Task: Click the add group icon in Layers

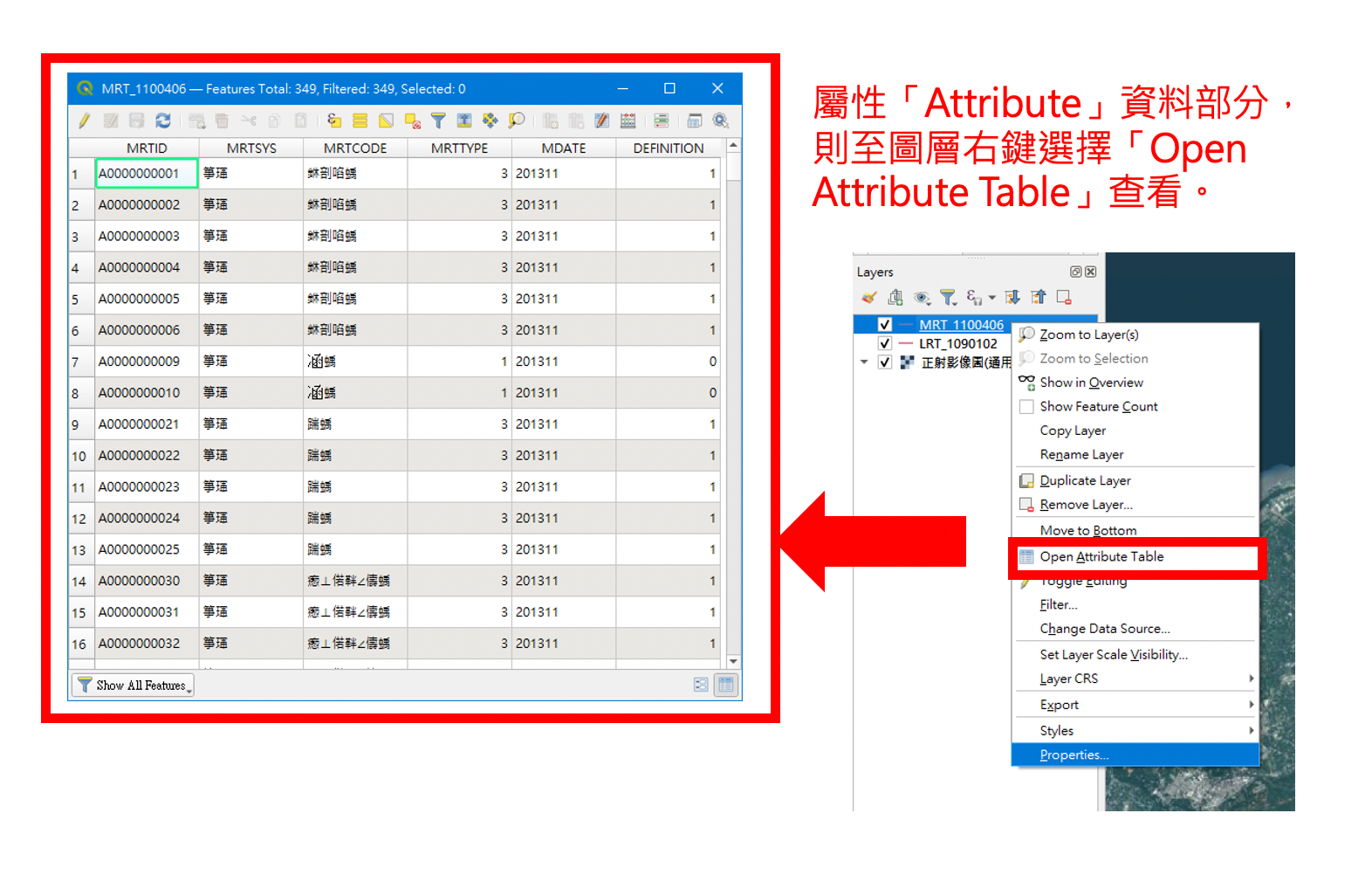Action: tap(895, 298)
